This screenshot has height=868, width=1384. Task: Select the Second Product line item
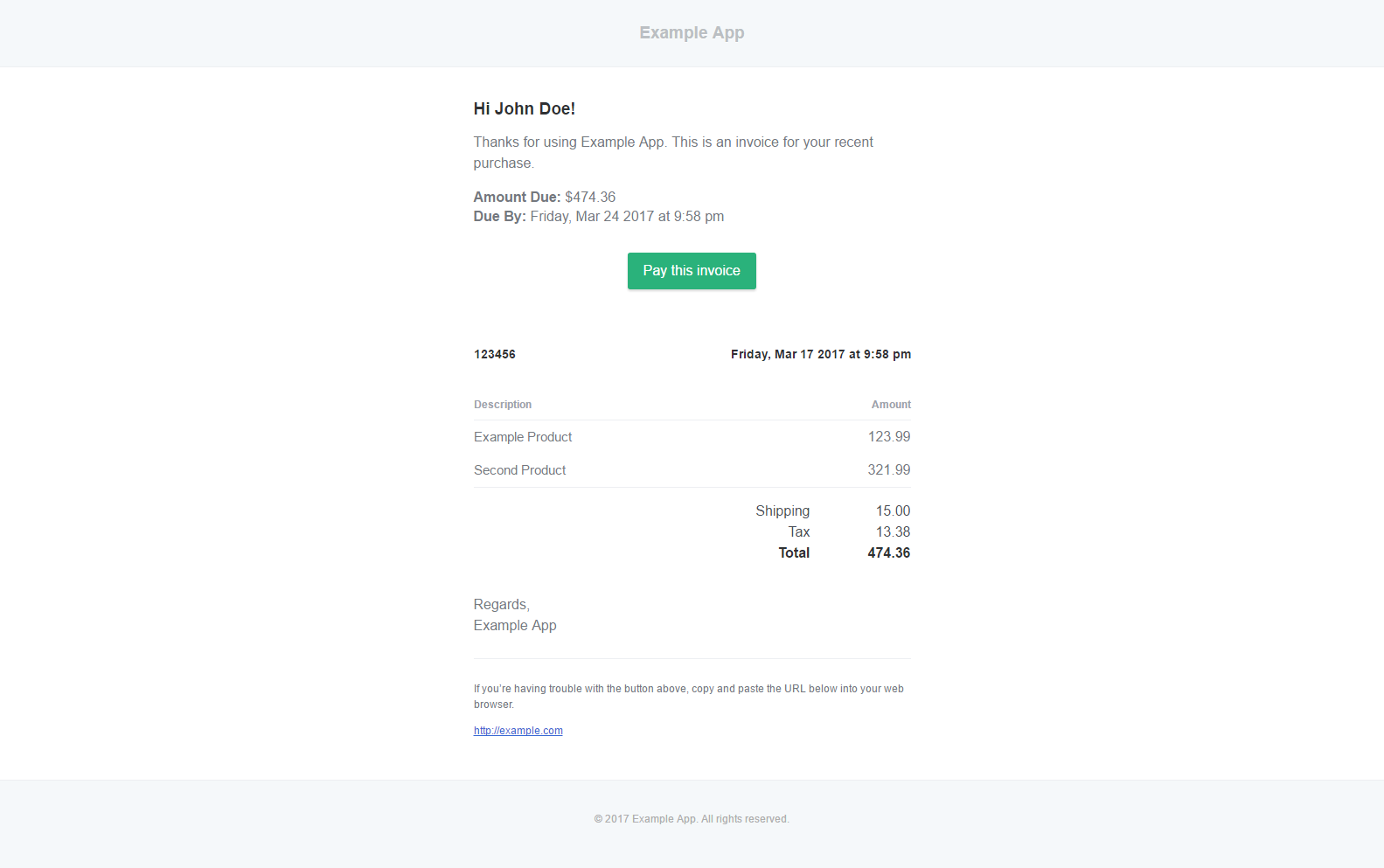pyautogui.click(x=520, y=470)
